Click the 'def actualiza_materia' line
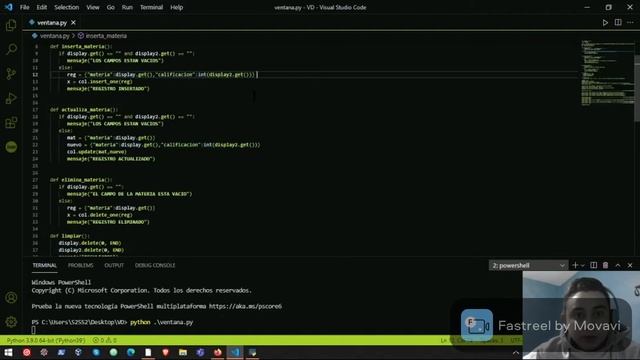This screenshot has width=640, height=360. [x=84, y=110]
